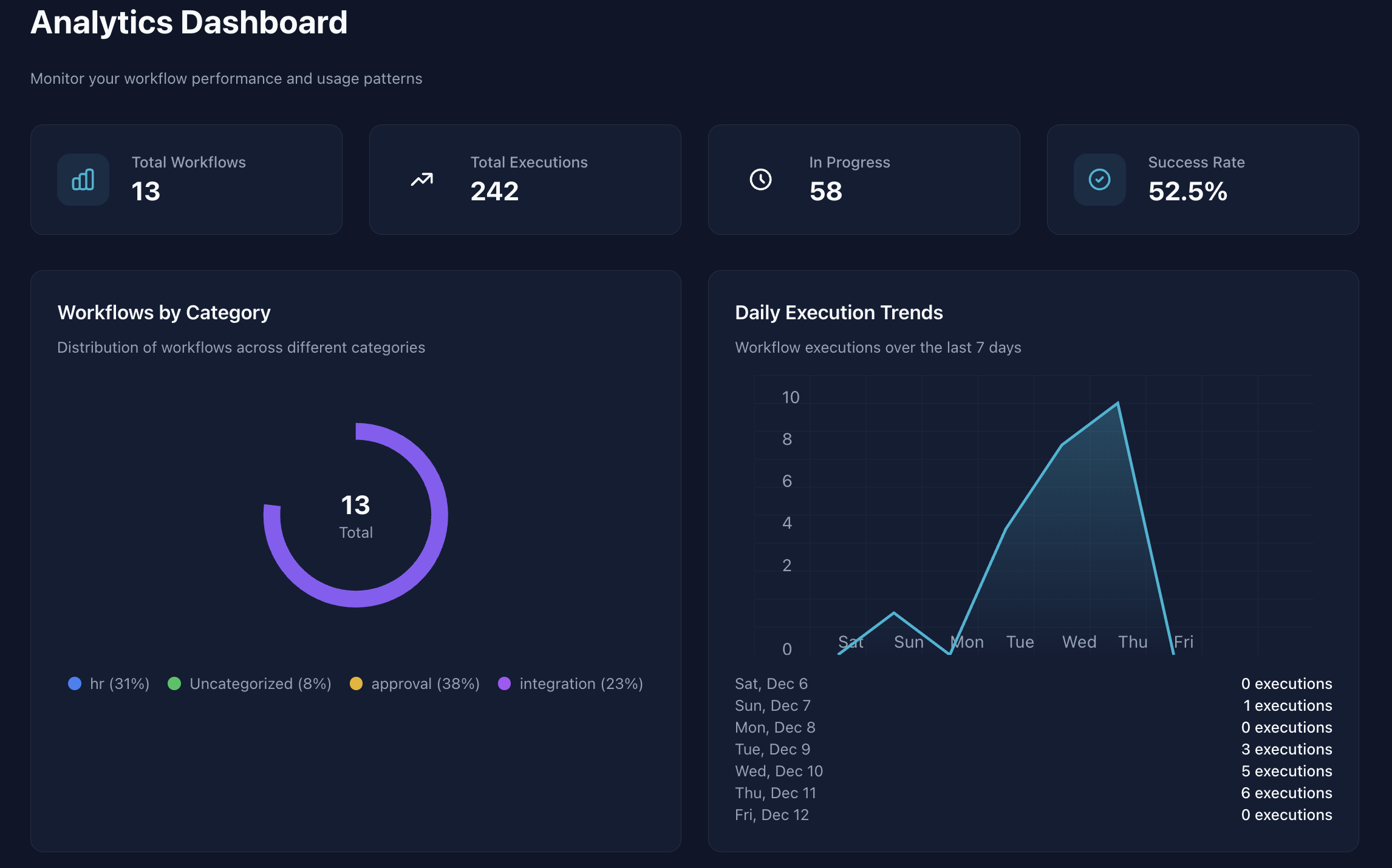
Task: Click the yellow approval legend dot
Action: [x=357, y=683]
